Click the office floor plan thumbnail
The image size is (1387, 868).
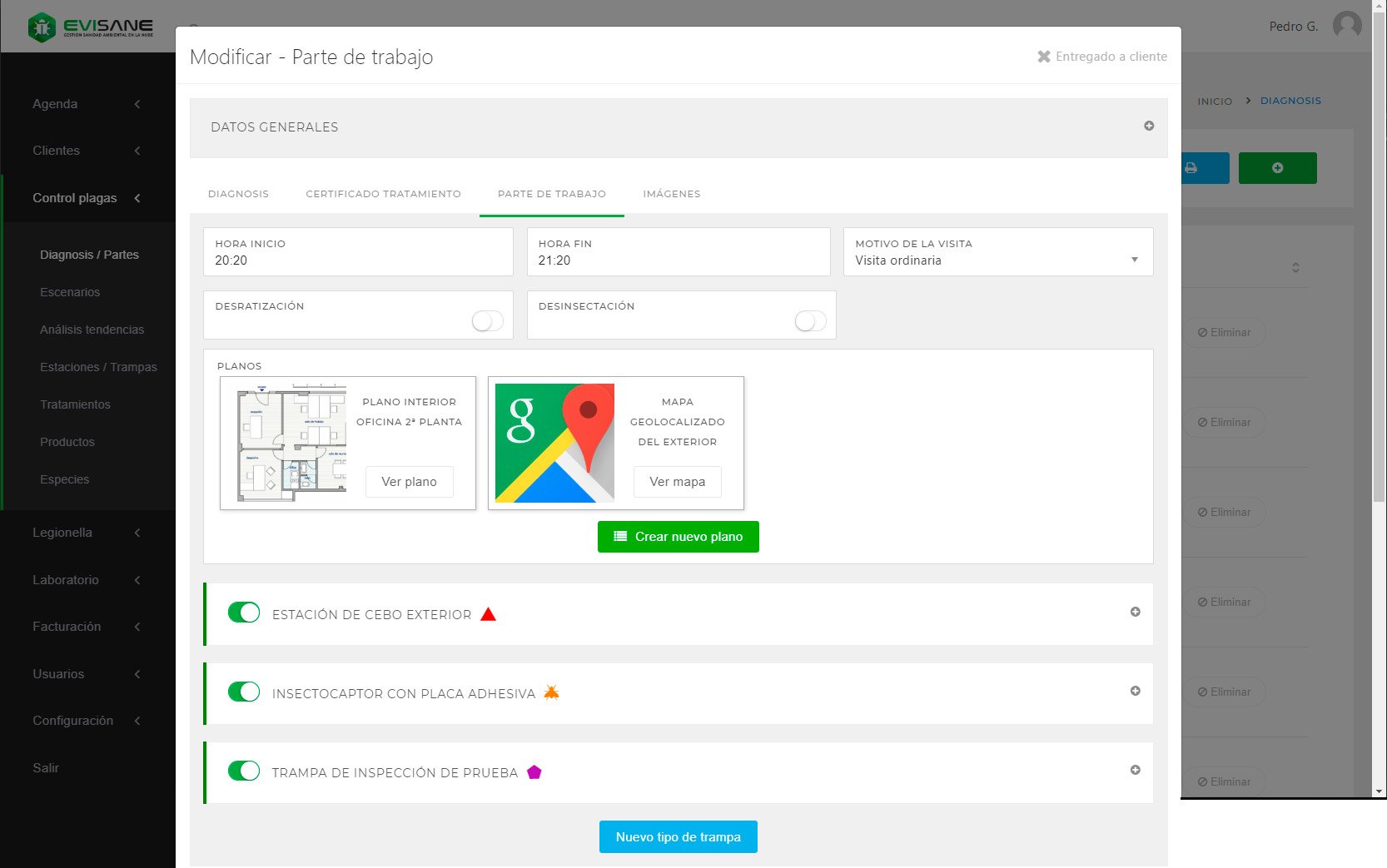[x=291, y=443]
